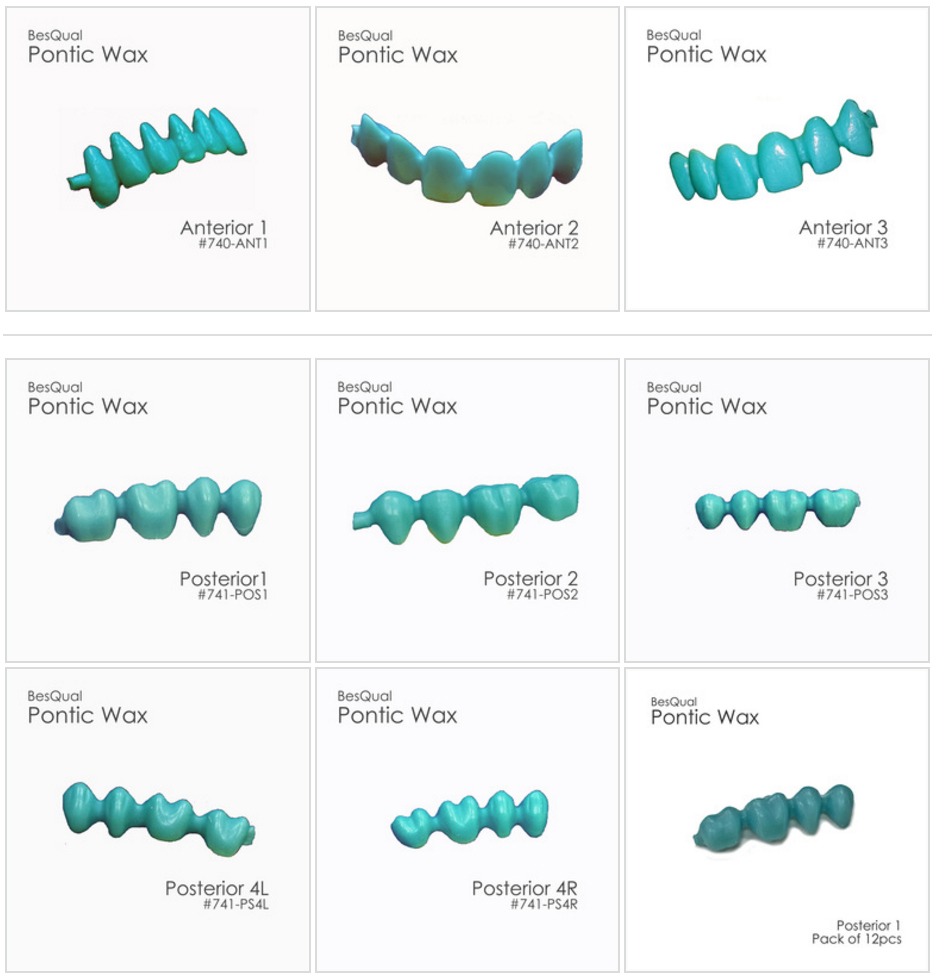Click the Posterior 4L label text
Screen dimensions: 935x980
click(217, 888)
